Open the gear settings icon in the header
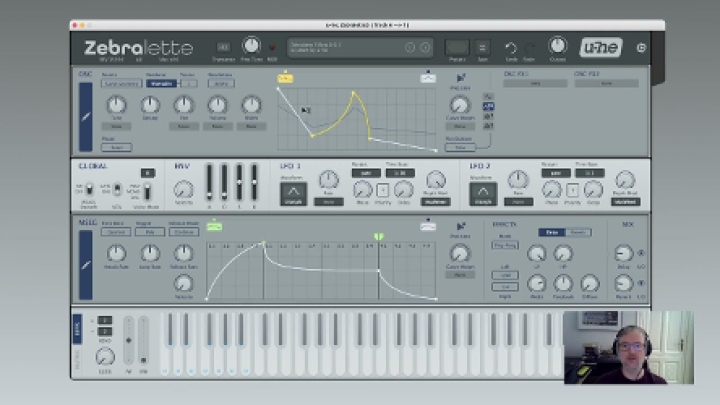The height and width of the screenshot is (405, 720). 641,47
